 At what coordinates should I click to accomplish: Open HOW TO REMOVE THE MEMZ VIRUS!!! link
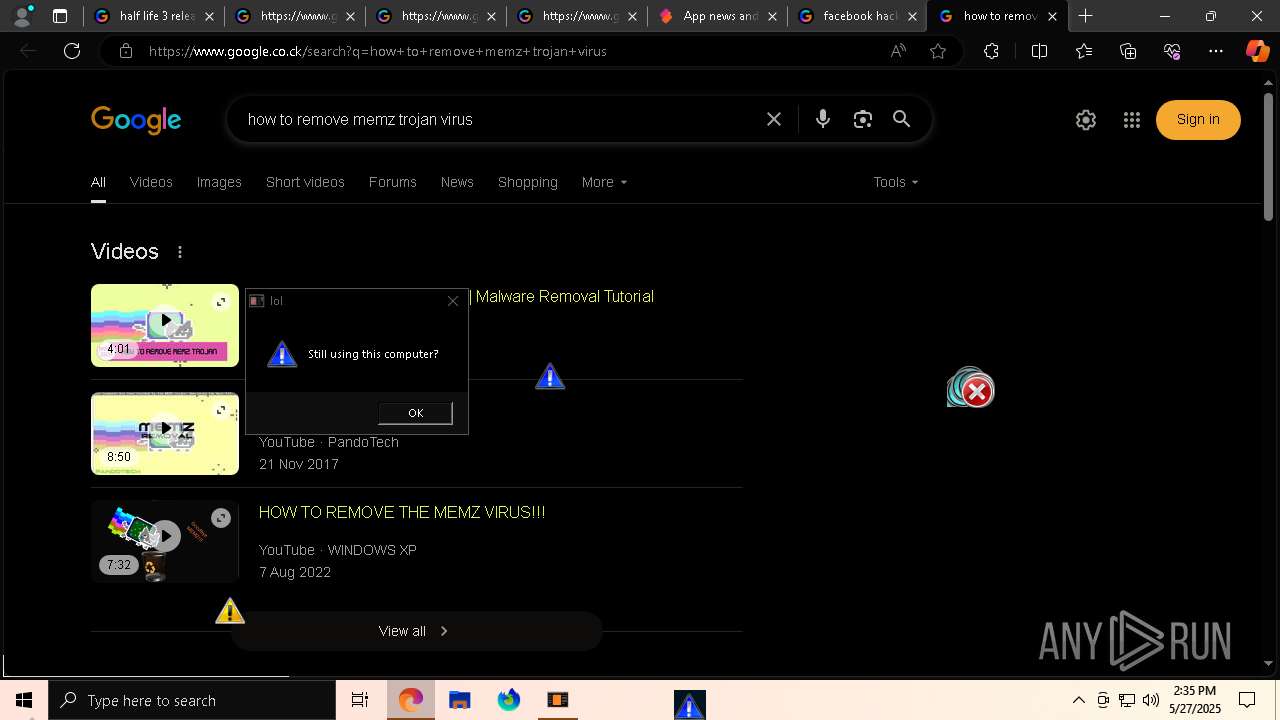[x=402, y=512]
